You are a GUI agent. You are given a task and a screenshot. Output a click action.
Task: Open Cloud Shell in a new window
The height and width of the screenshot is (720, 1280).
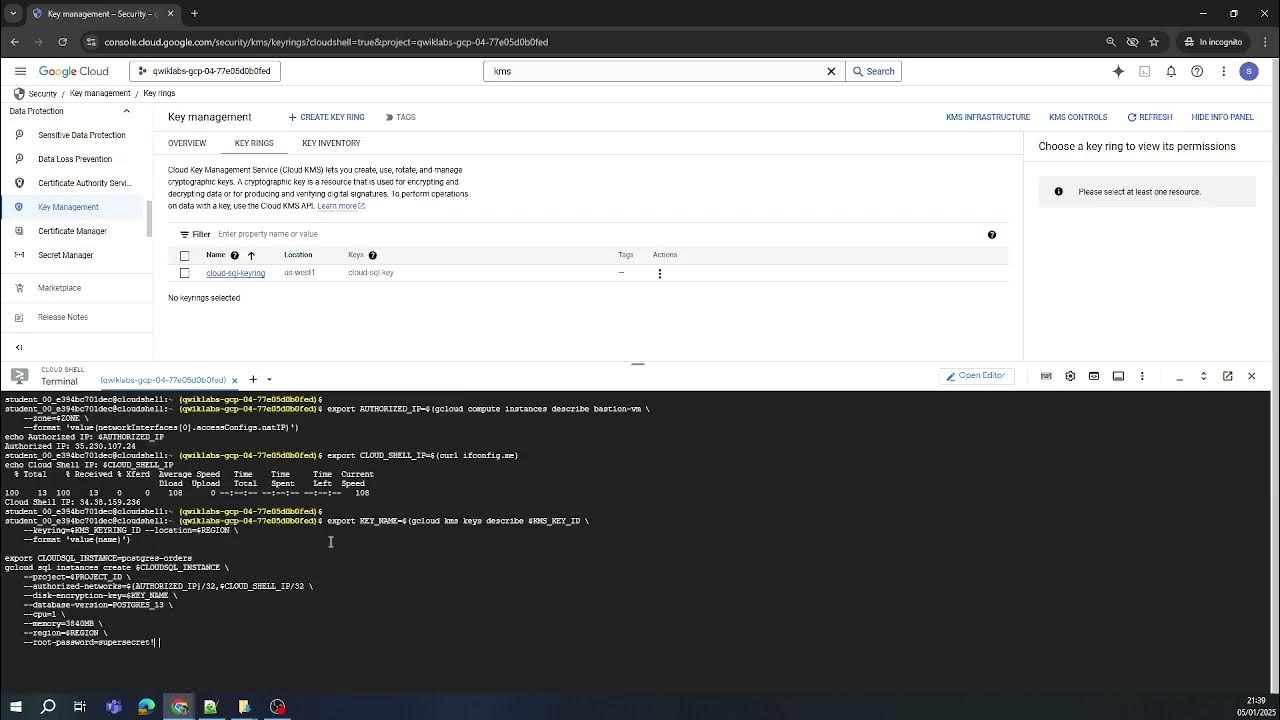click(1227, 376)
